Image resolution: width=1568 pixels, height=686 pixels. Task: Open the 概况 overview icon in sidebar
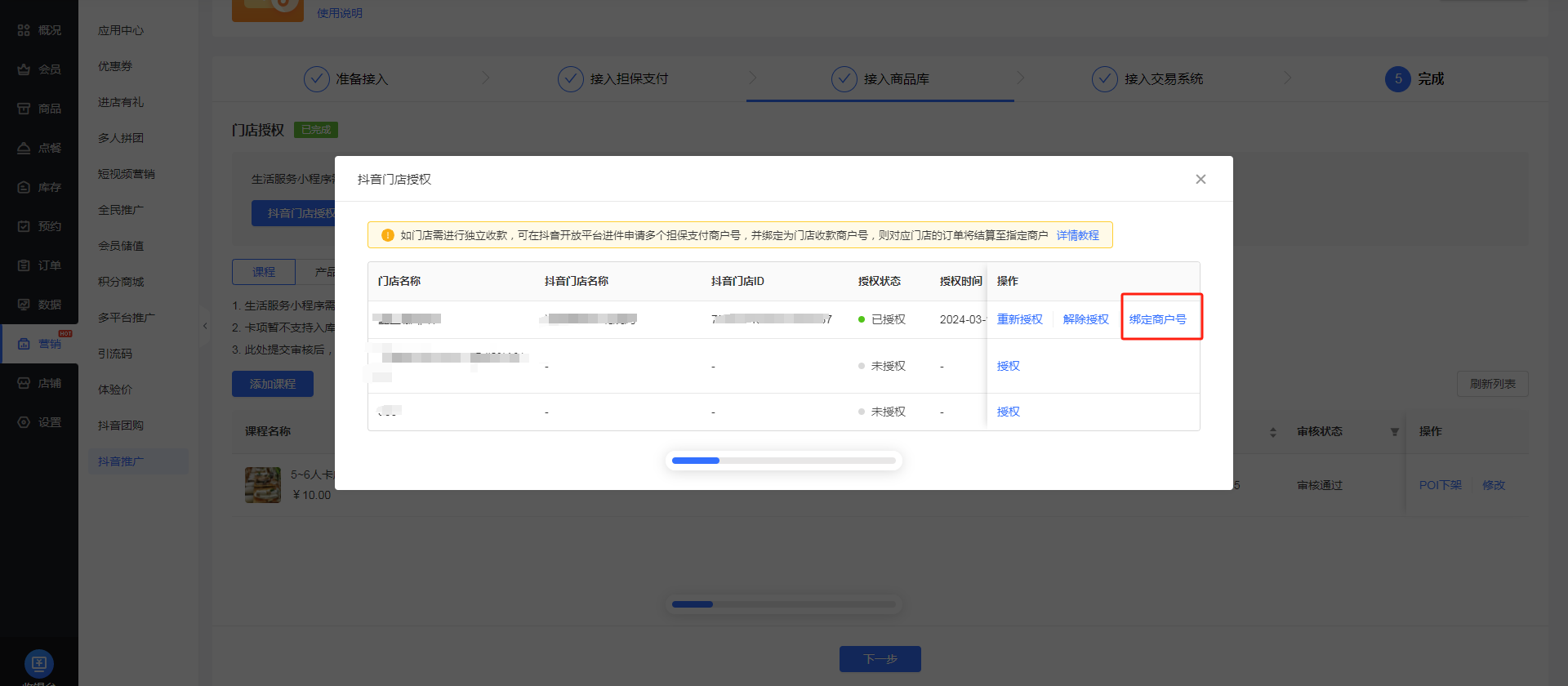(x=24, y=30)
